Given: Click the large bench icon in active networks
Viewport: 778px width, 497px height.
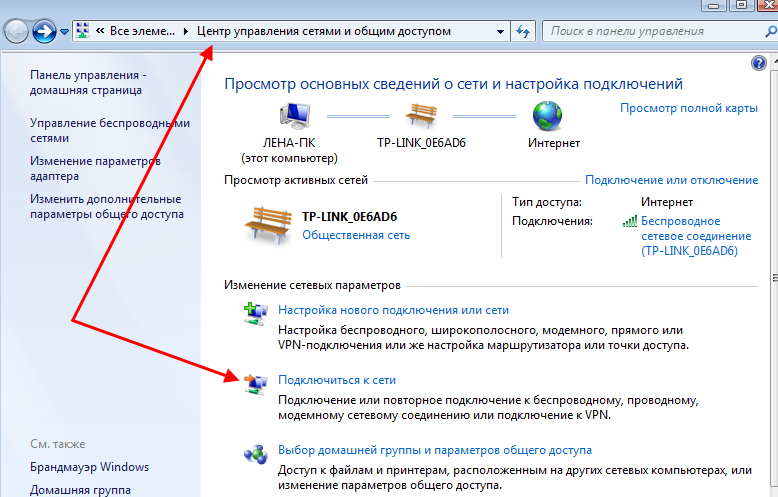Looking at the screenshot, I should 268,225.
